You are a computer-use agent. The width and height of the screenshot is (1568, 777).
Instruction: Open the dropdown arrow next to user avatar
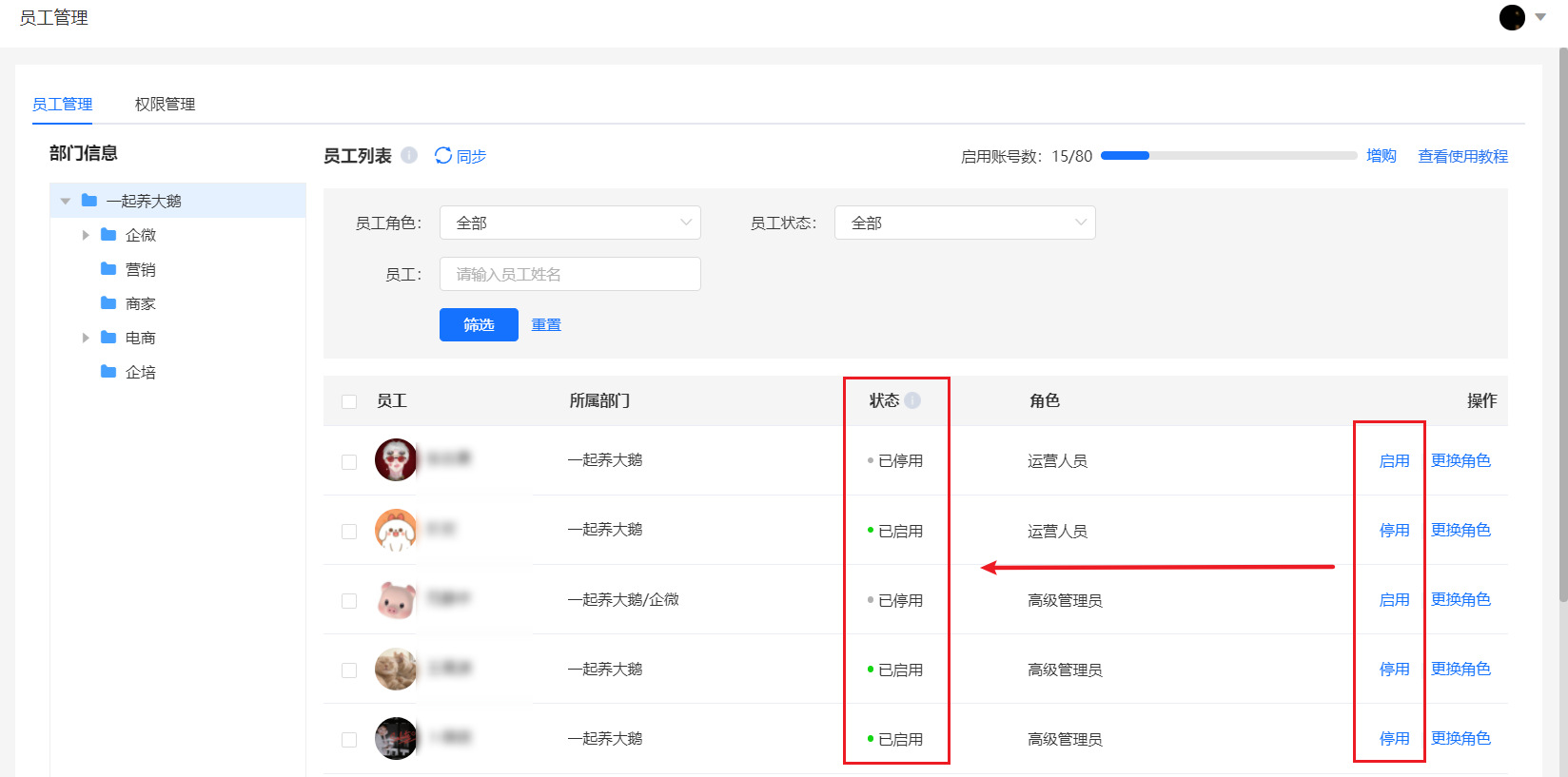pyautogui.click(x=1539, y=17)
